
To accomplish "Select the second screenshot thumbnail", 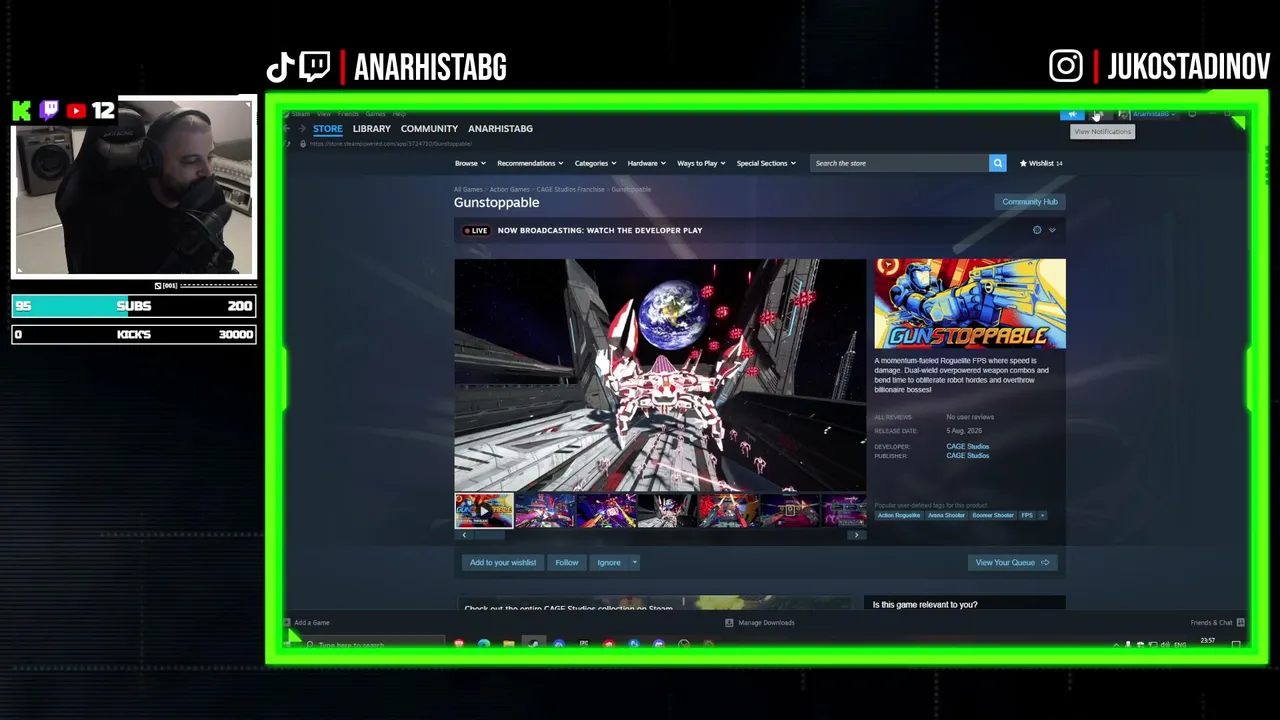I will 545,510.
